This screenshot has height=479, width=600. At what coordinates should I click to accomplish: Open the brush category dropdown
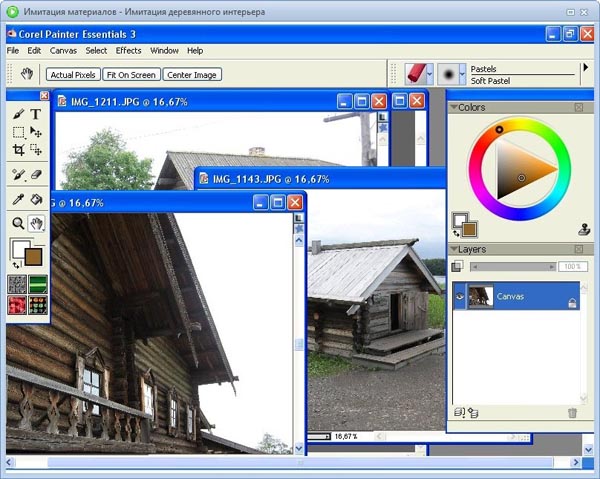coord(430,75)
